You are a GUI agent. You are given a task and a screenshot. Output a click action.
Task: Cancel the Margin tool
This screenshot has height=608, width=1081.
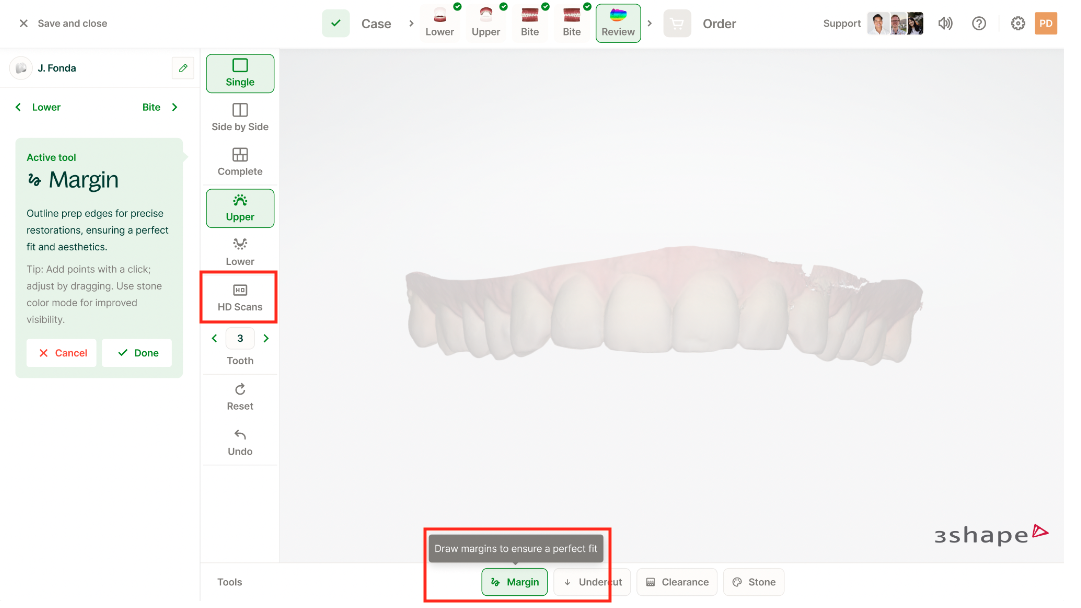tap(62, 353)
